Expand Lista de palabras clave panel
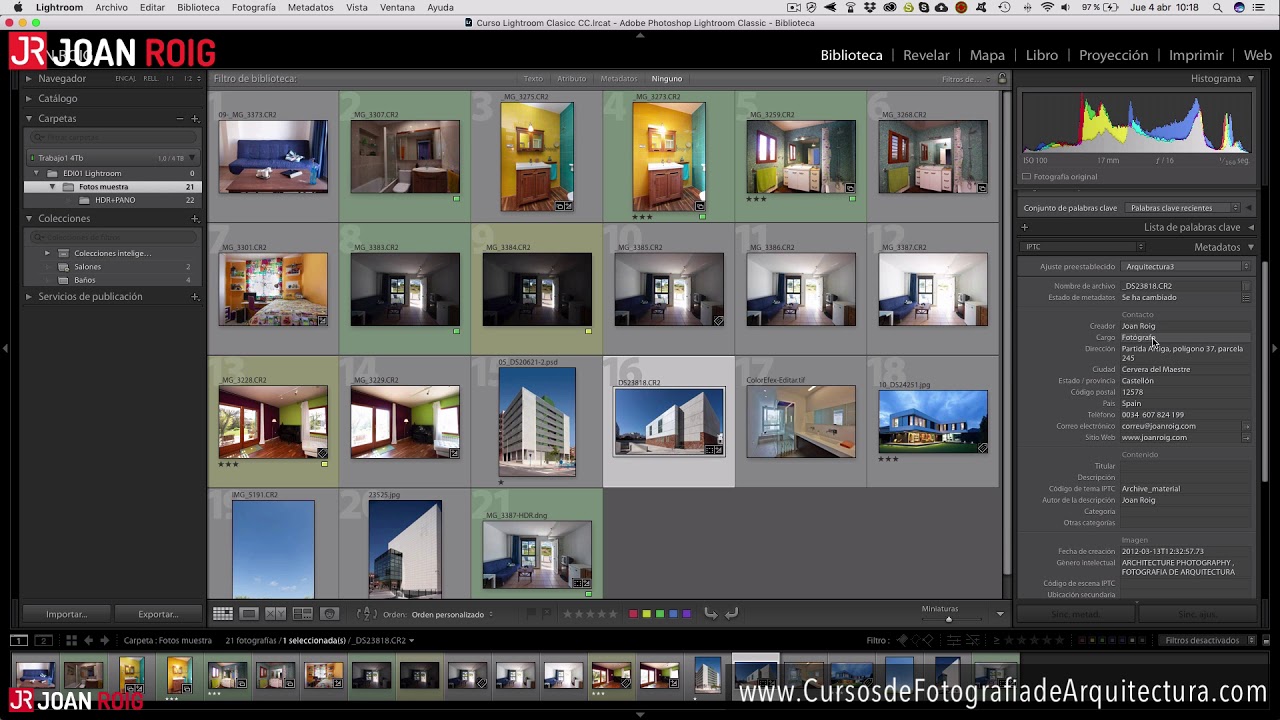This screenshot has width=1280, height=720. [1250, 227]
